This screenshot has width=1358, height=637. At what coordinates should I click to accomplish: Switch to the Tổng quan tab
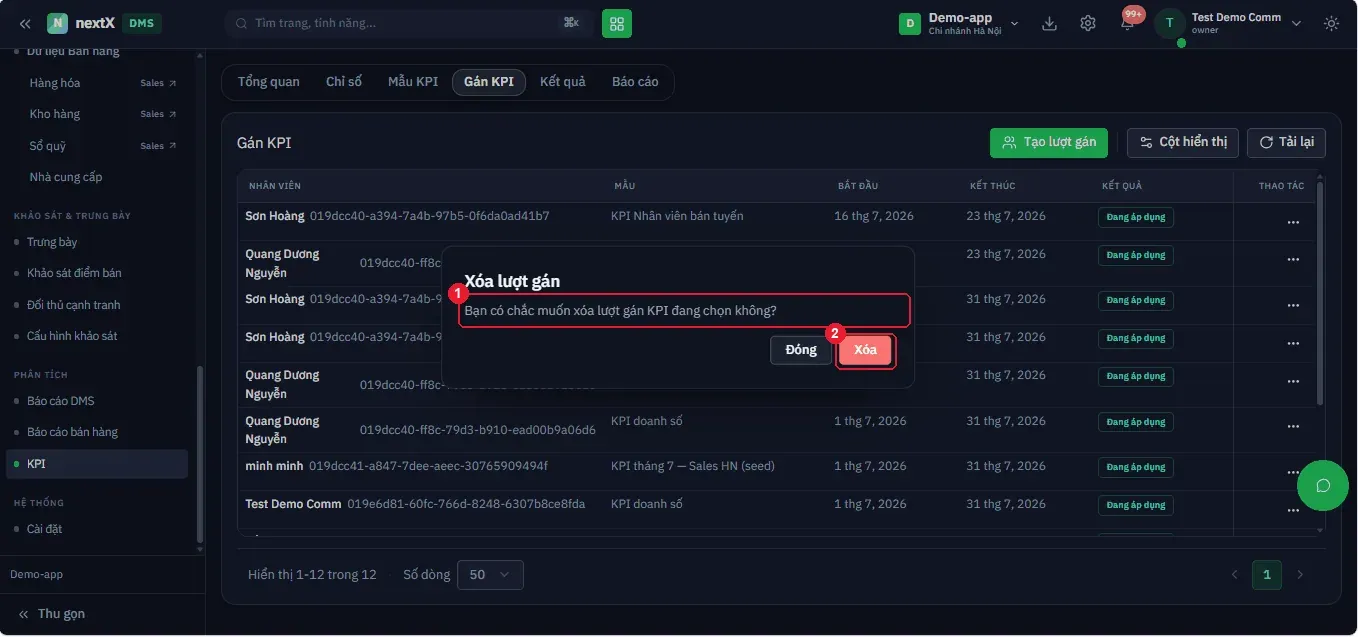pos(269,82)
